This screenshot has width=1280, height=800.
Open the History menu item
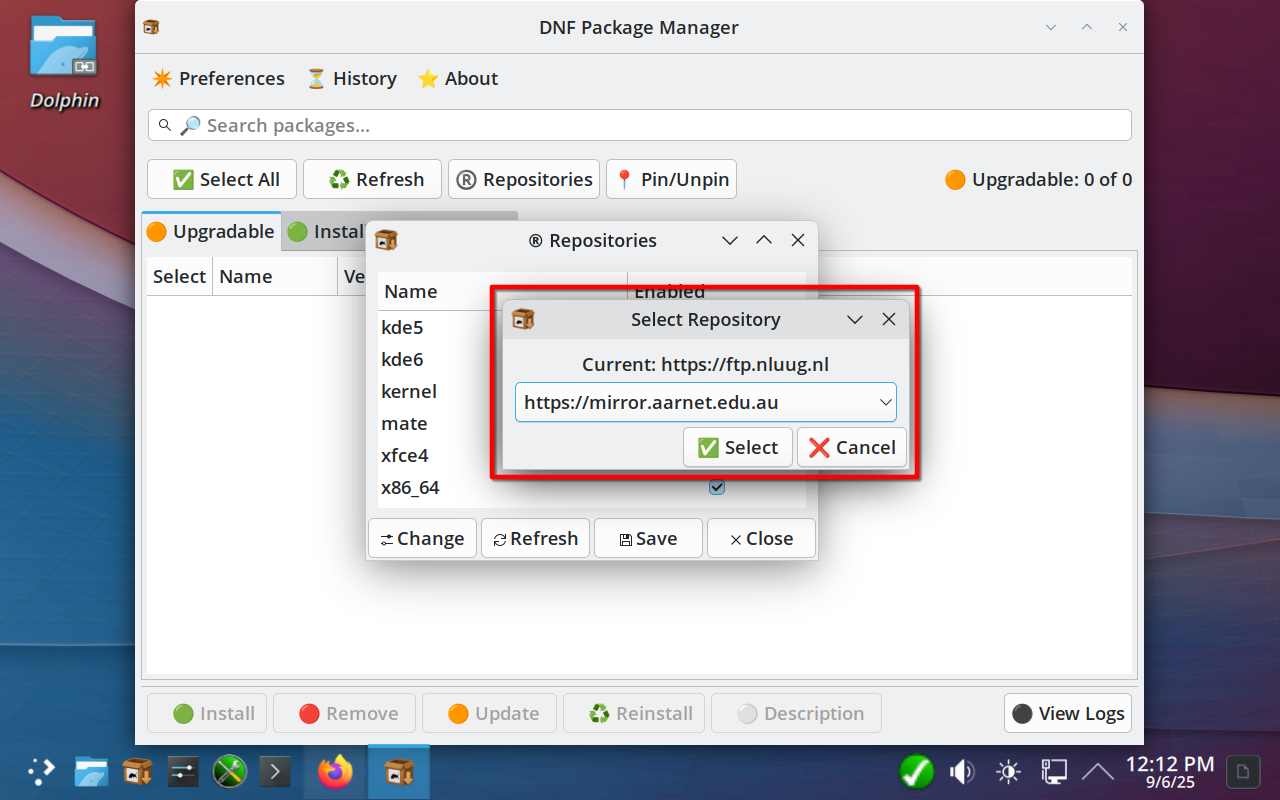tap(351, 78)
